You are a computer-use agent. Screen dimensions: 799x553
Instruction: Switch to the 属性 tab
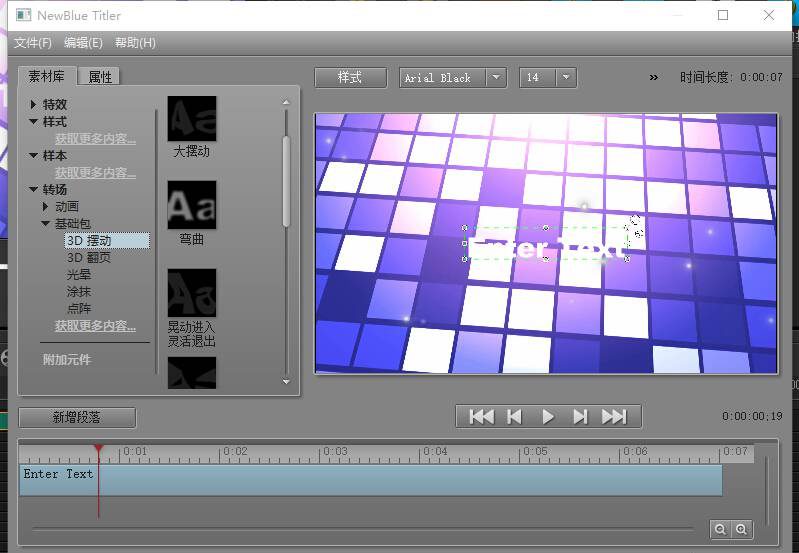point(100,76)
